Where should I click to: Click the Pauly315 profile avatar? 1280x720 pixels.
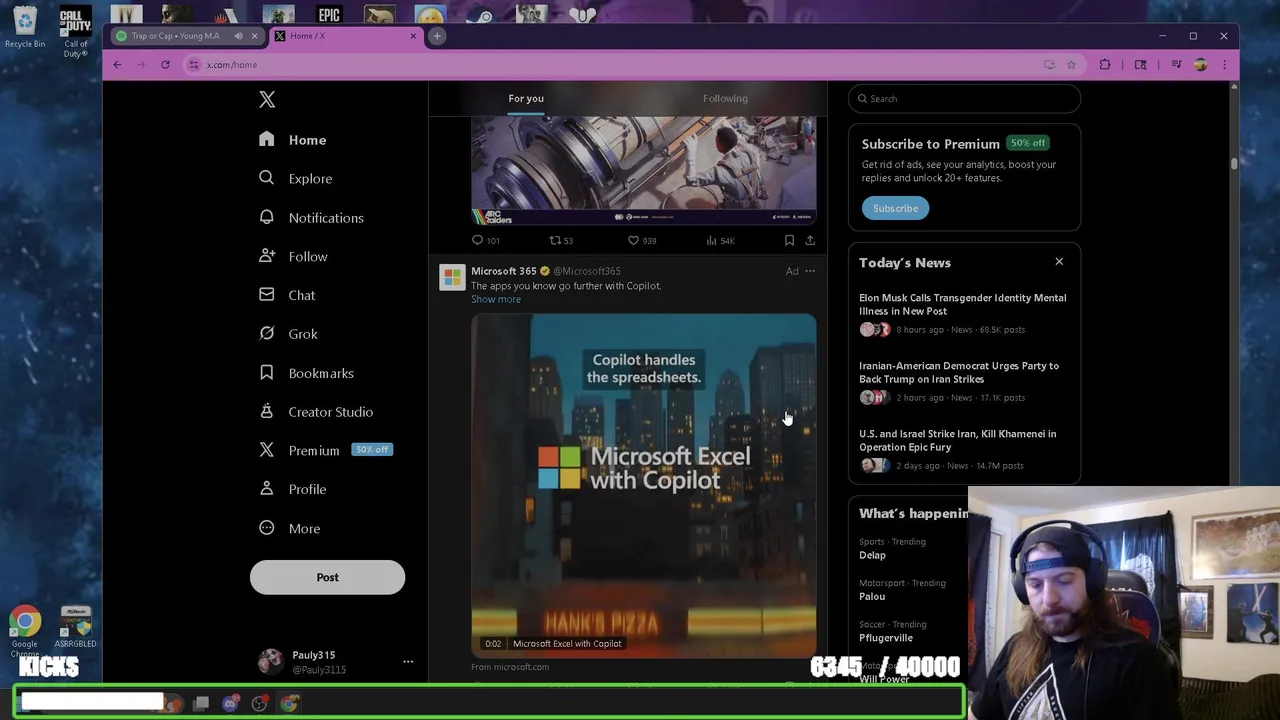click(x=270, y=661)
